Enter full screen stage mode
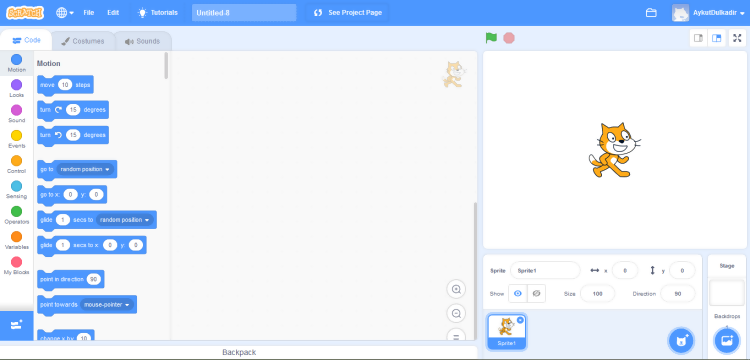Viewport: 750px width, 360px height. coord(737,38)
